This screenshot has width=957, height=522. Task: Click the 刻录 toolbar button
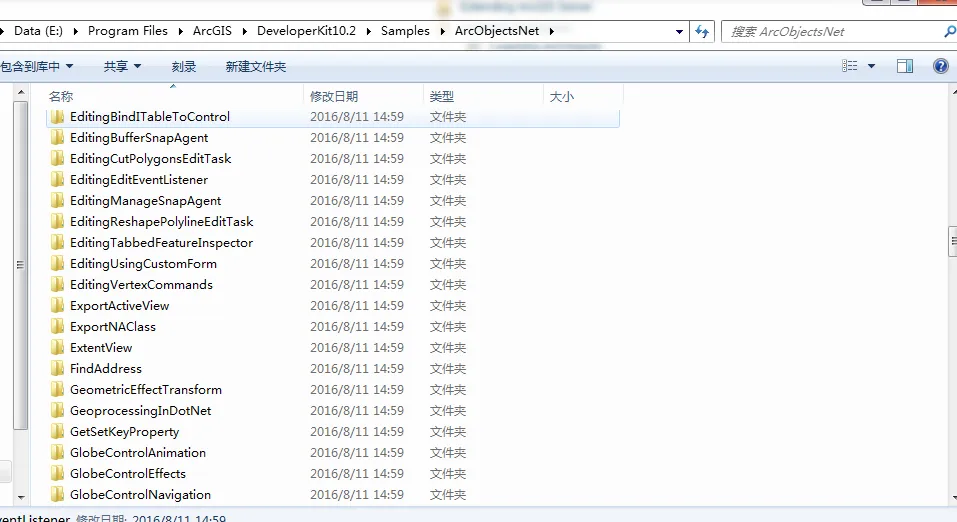[x=184, y=67]
